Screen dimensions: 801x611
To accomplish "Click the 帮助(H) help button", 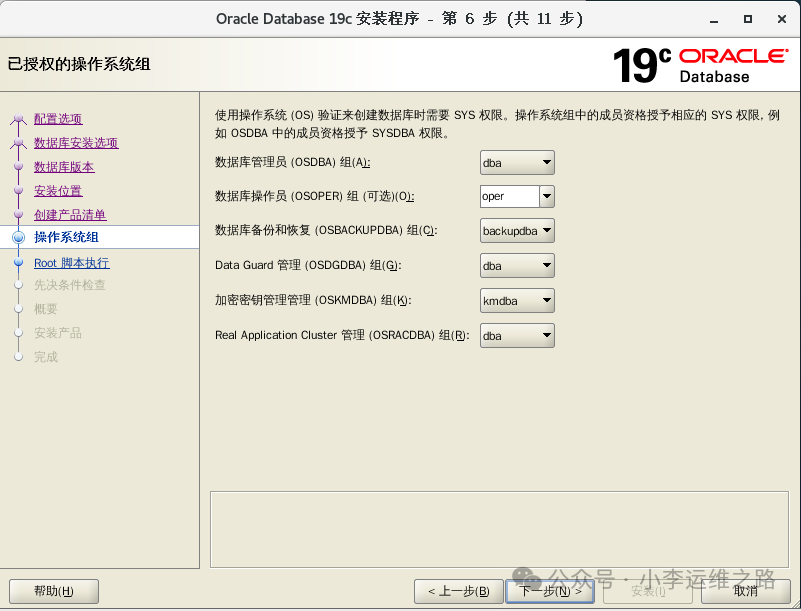I will [x=54, y=591].
